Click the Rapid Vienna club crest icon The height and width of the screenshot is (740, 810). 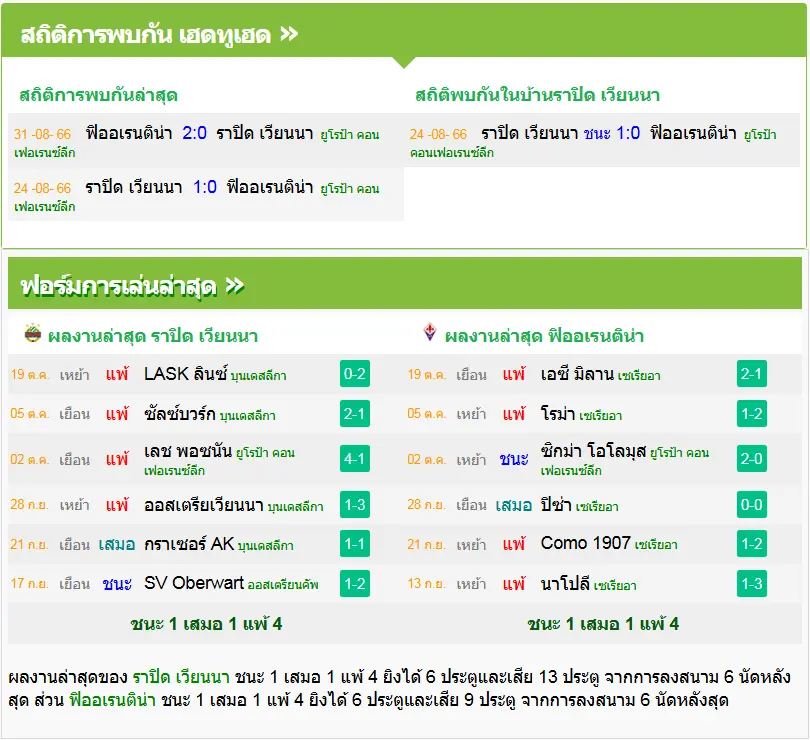(x=33, y=333)
